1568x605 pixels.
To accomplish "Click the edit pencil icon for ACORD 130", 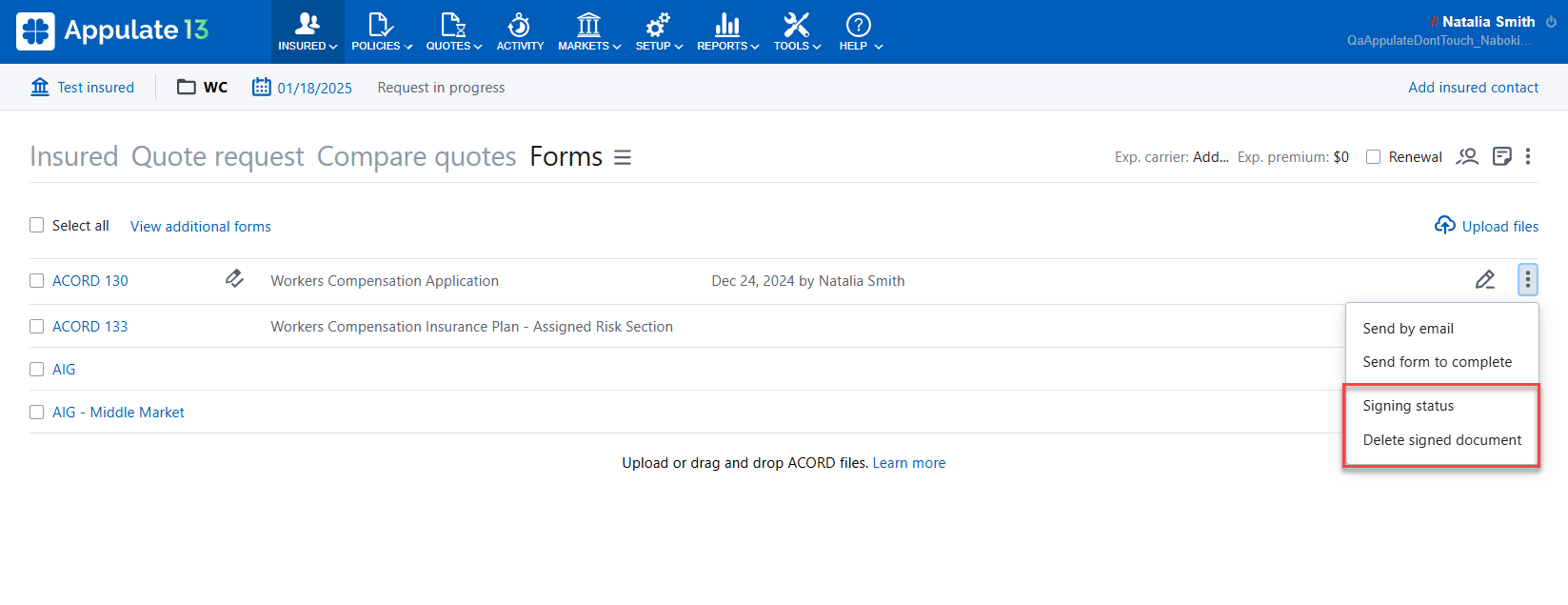I will (x=1484, y=280).
